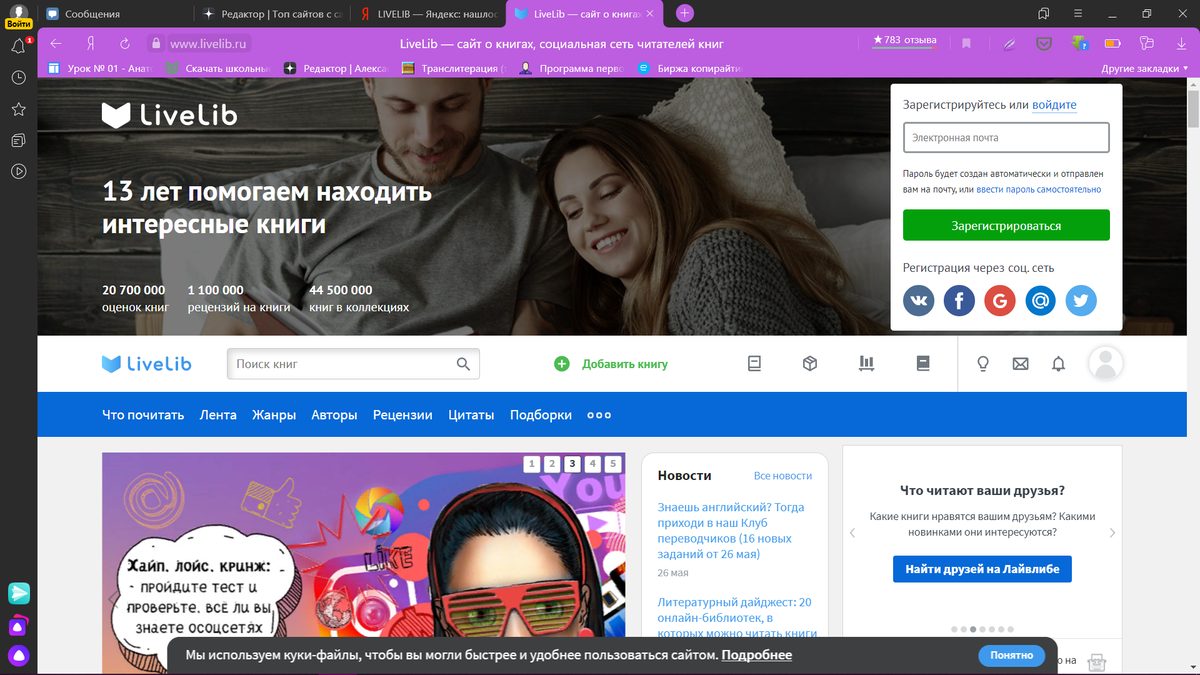Open the book icon in LiveLib header
Screen dimensions: 1200x675
pos(755,364)
